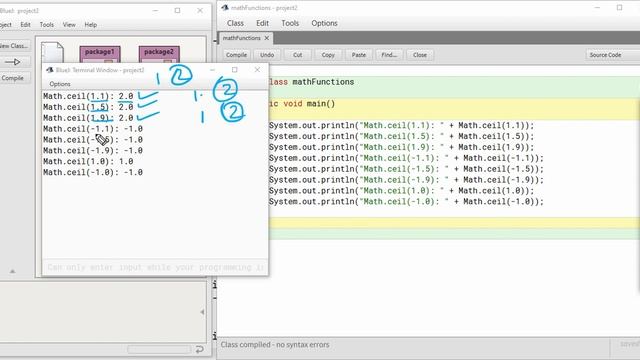This screenshot has width=640, height=360.
Task: Close the mathFunctions tab with its X
Action: [x=267, y=38]
